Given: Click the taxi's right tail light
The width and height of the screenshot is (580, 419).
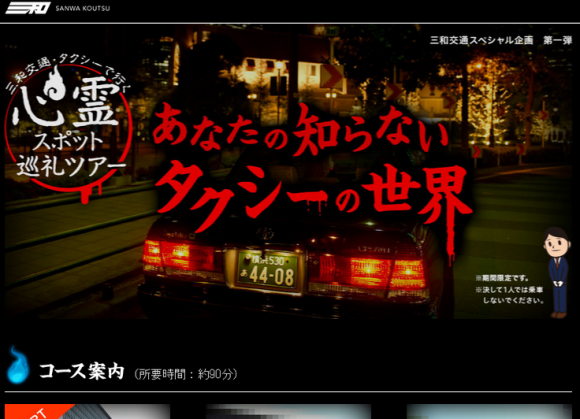Looking at the screenshot, I should coord(388,273).
